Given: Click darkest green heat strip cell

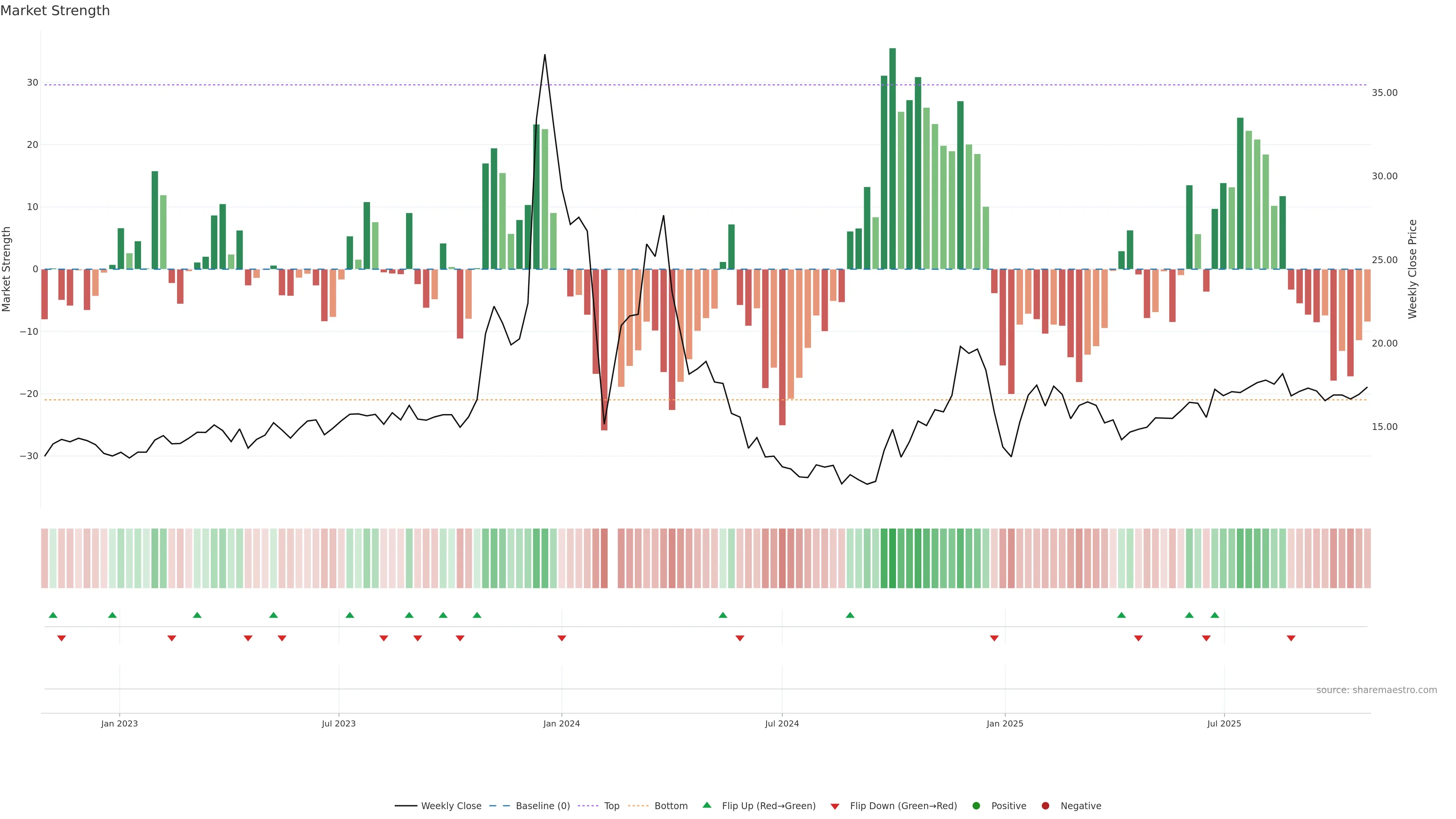Looking at the screenshot, I should [893, 558].
